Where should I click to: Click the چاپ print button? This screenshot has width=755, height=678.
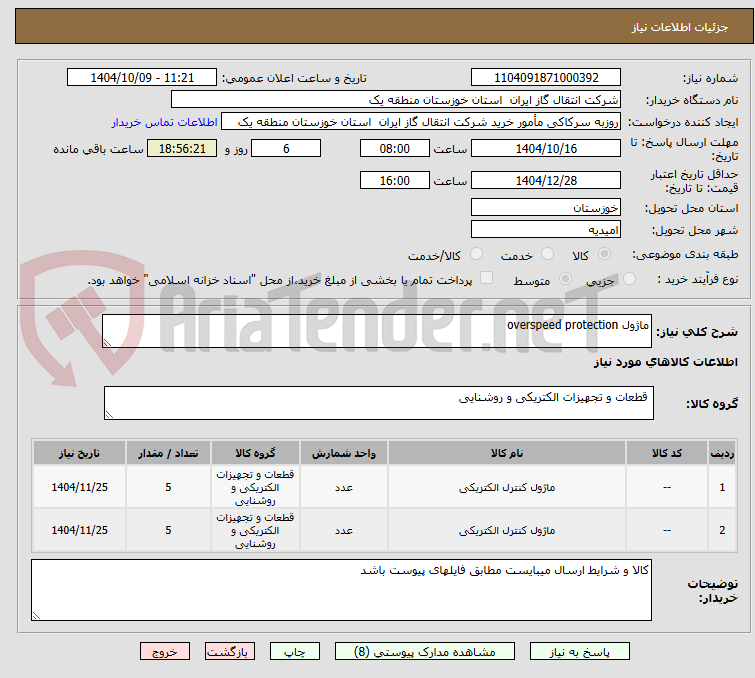[x=295, y=652]
